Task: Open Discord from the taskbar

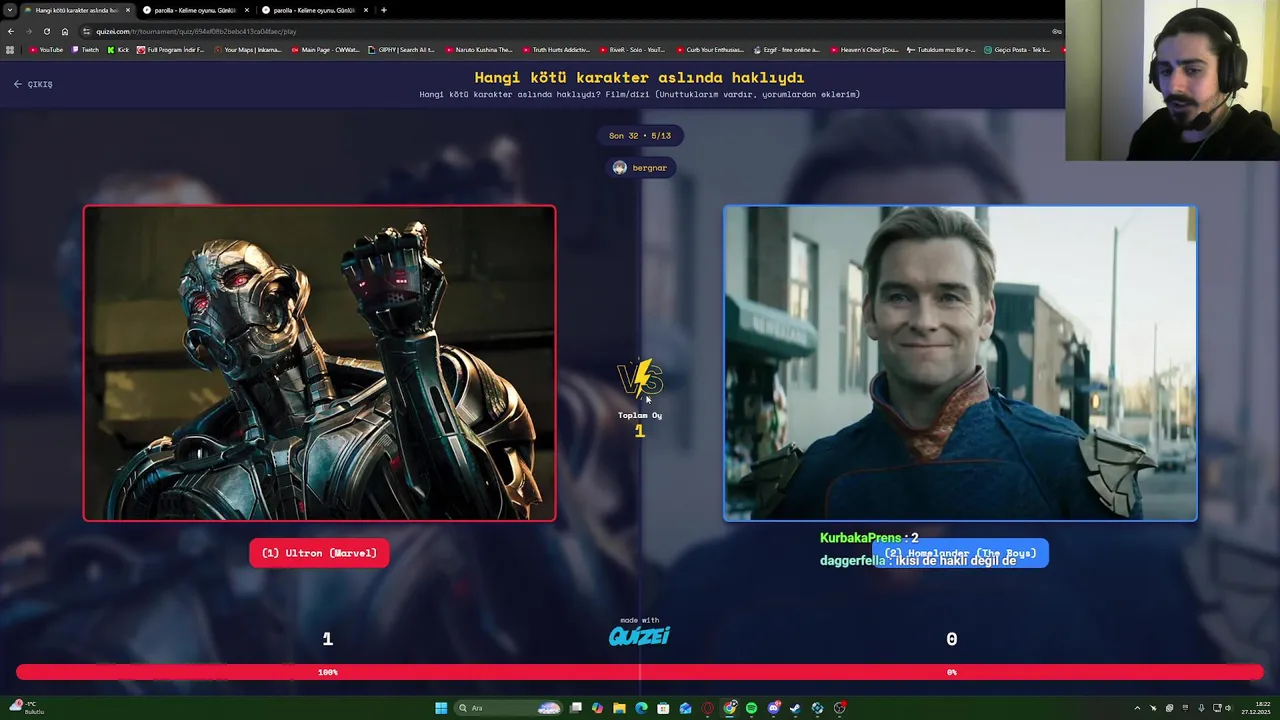Action: [x=774, y=708]
